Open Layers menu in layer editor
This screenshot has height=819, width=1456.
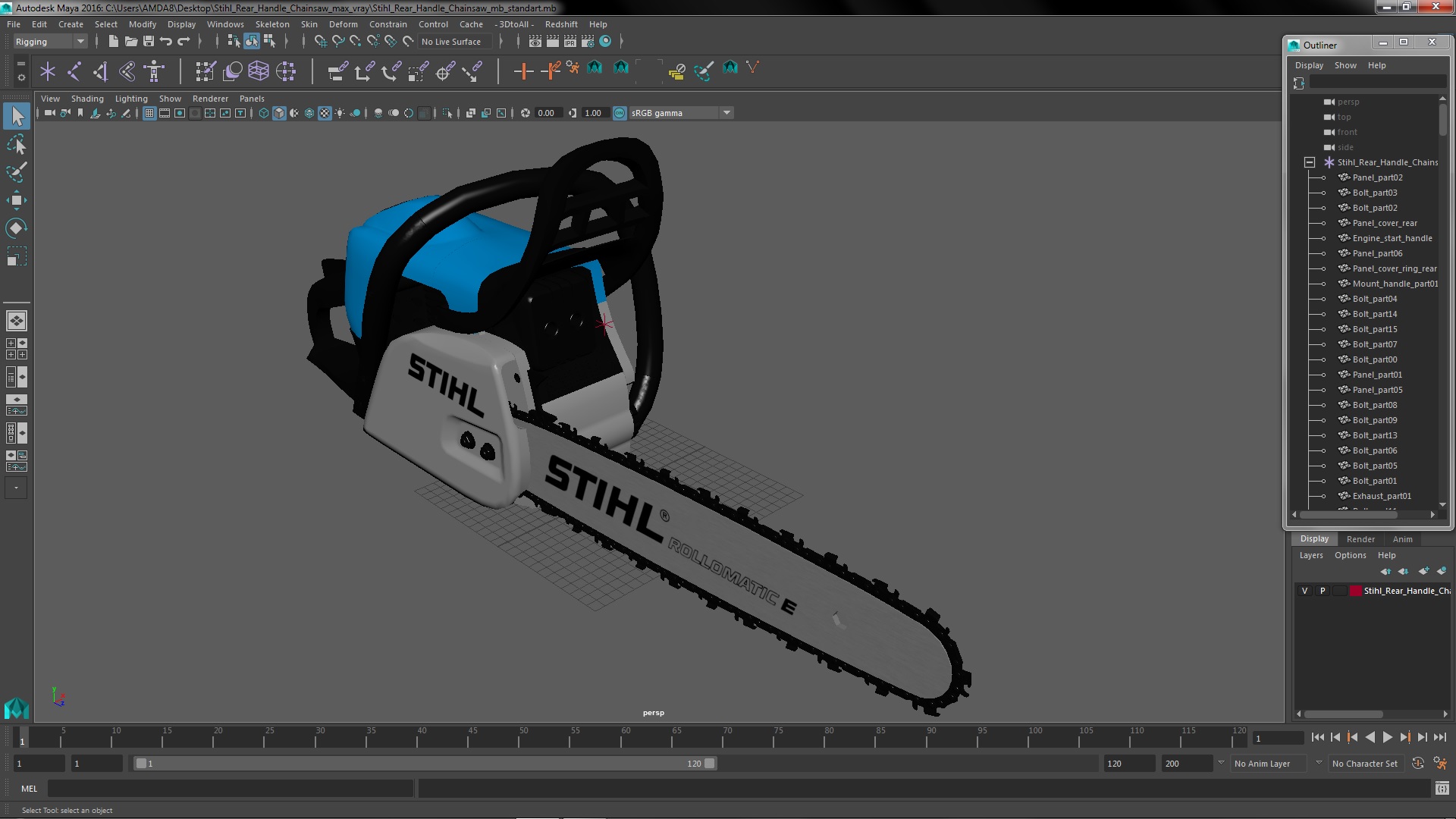(x=1311, y=555)
